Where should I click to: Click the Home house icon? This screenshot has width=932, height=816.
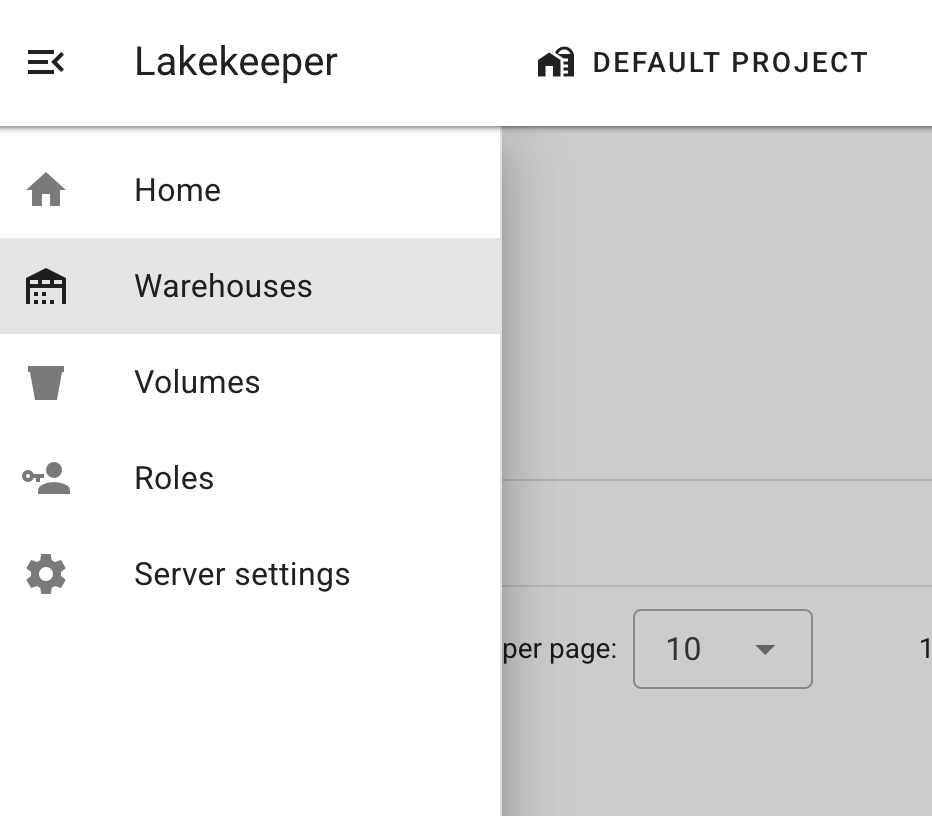46,190
